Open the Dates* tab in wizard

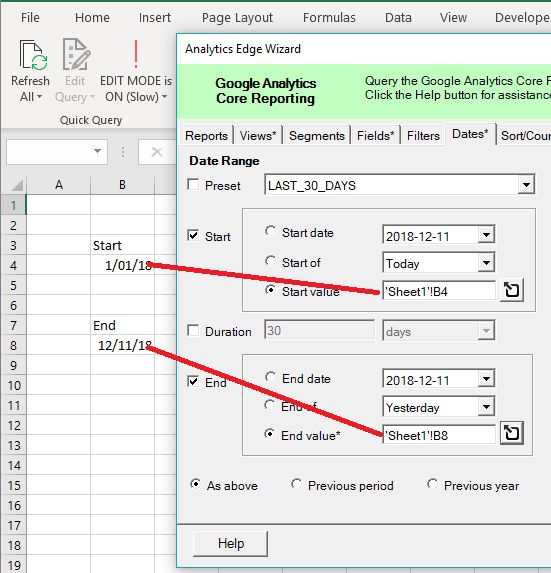[470, 134]
